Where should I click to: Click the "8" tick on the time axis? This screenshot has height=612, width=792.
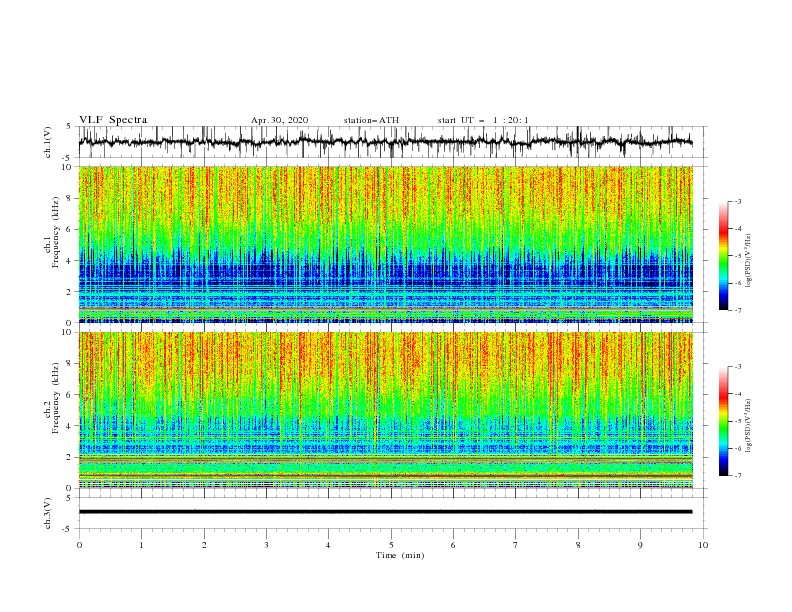coord(578,545)
